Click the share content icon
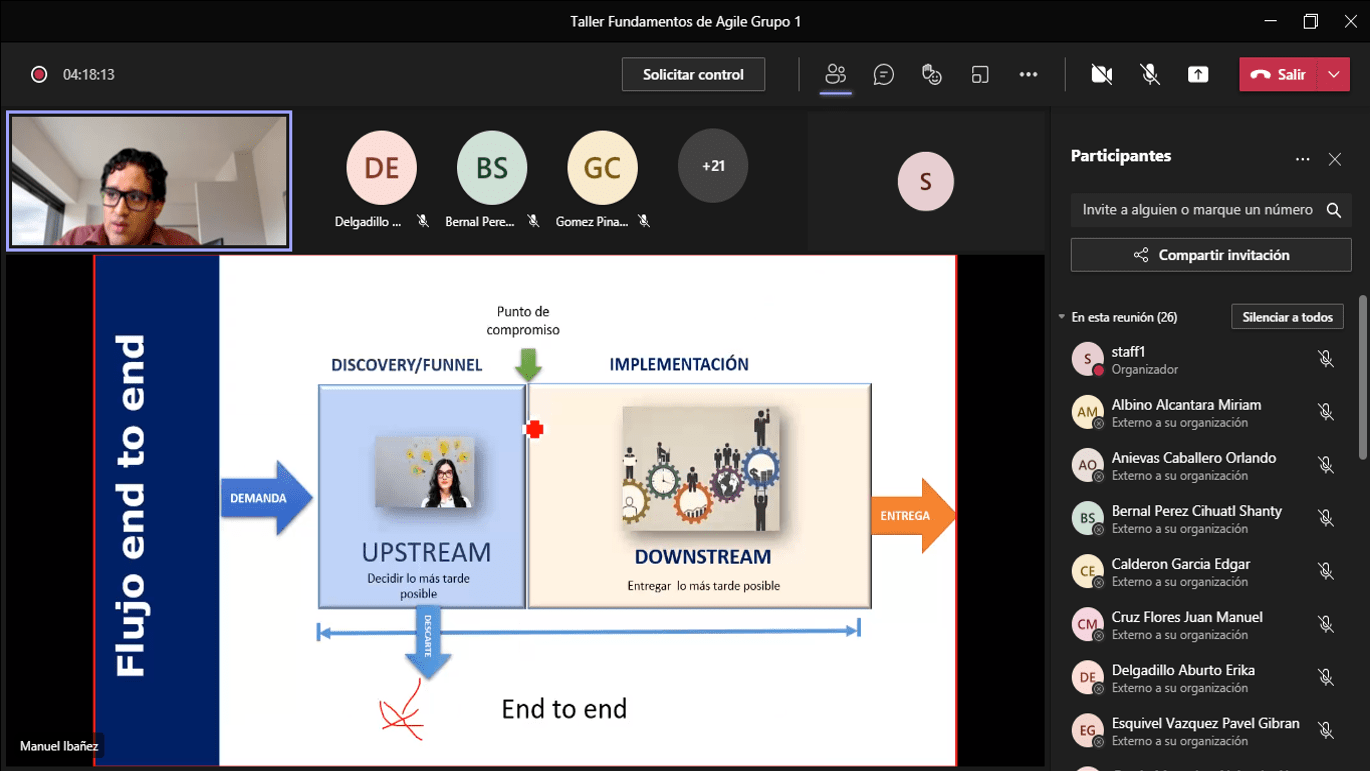The height and width of the screenshot is (771, 1370). tap(1198, 75)
